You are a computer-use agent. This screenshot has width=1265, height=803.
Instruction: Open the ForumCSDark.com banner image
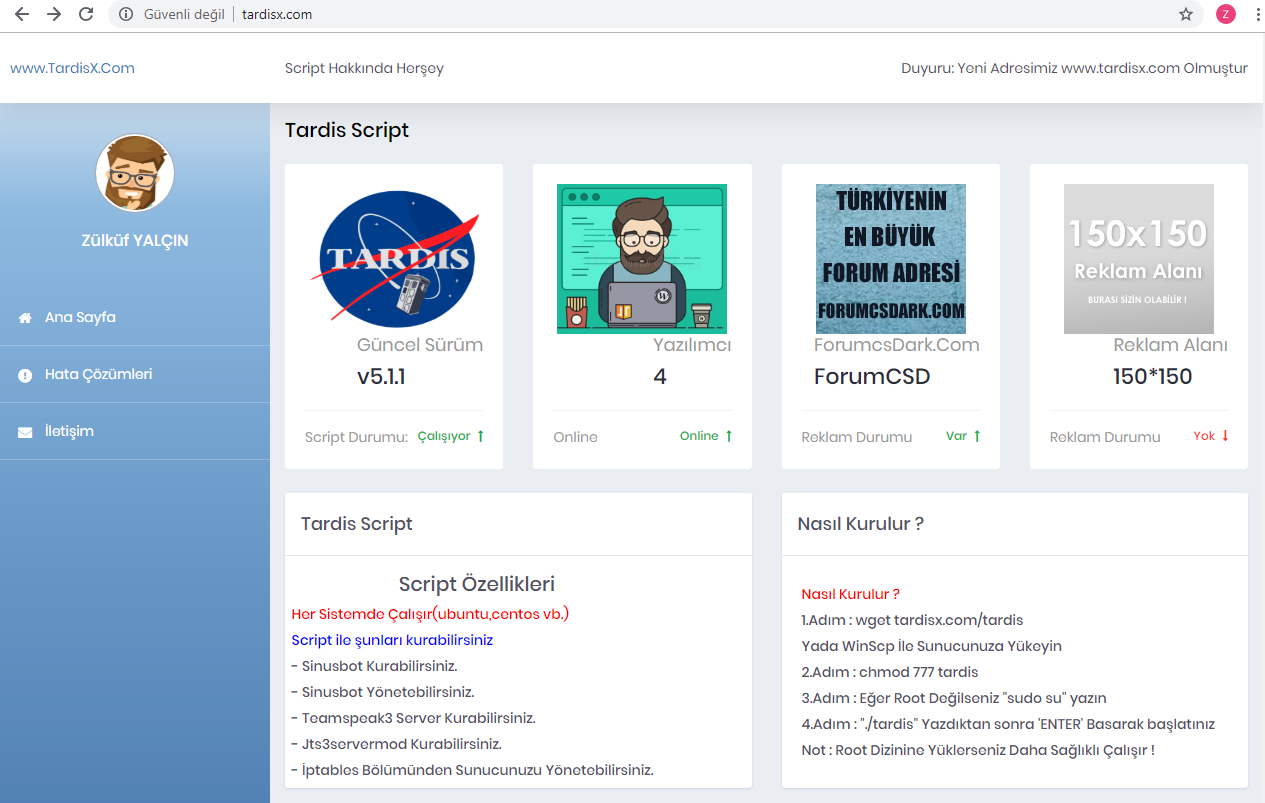(891, 258)
